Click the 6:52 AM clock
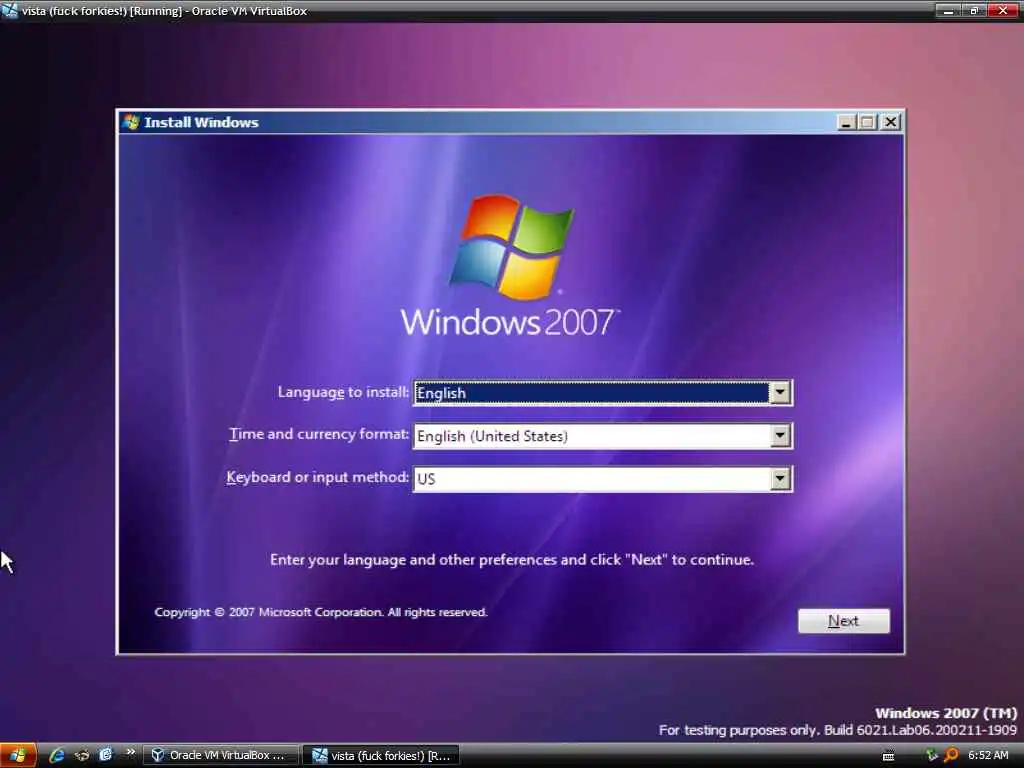Viewport: 1024px width, 768px height. [988, 756]
